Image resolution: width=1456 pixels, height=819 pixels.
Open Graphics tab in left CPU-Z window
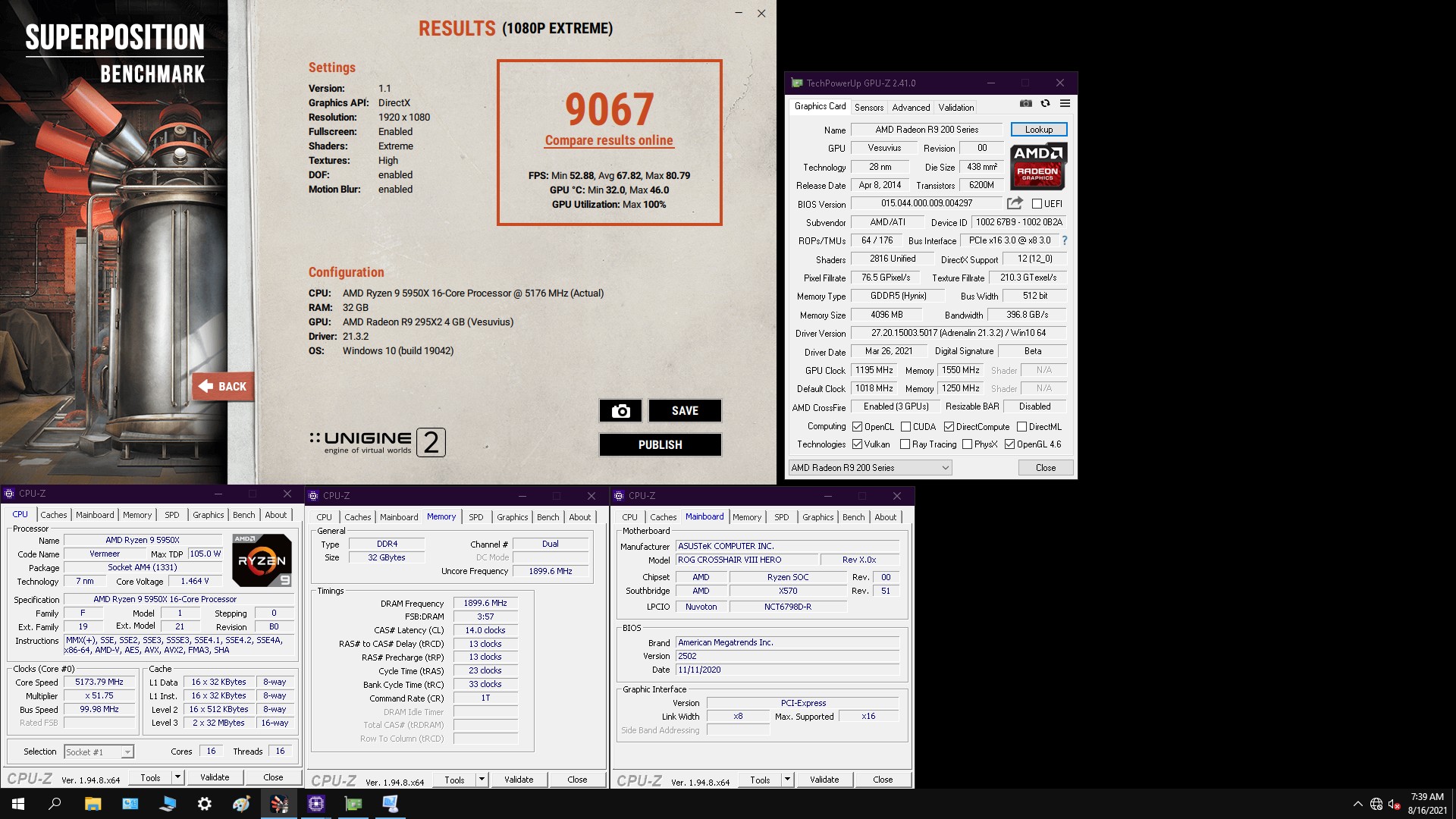(208, 515)
